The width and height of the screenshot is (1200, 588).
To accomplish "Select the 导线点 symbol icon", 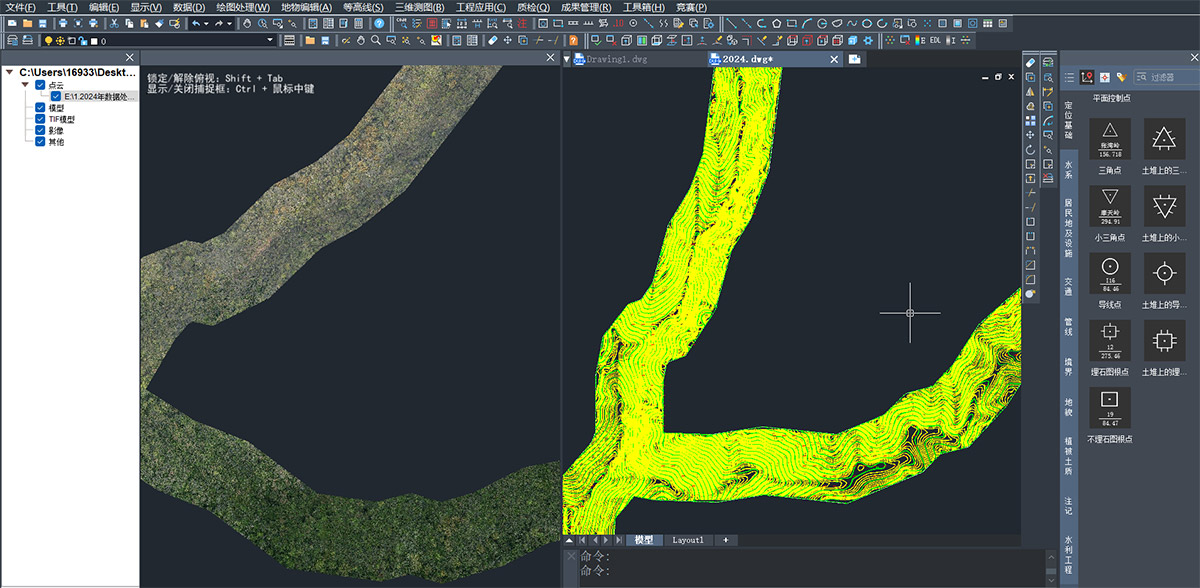I will 1109,273.
